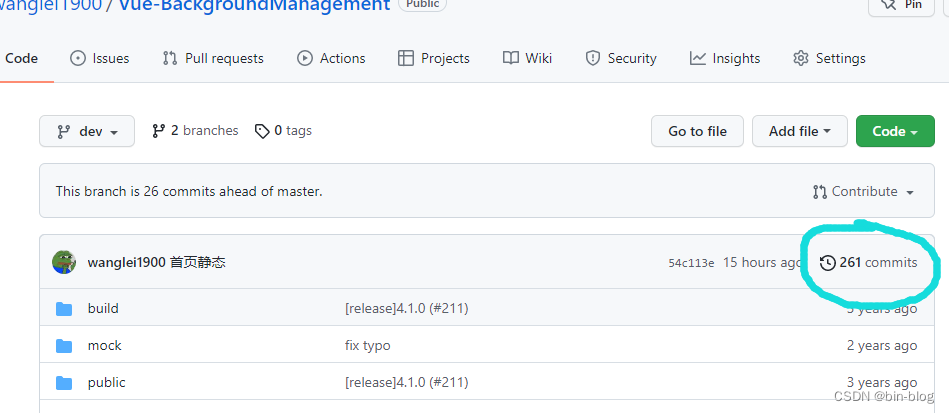Viewport: 949px width, 413px height.
Task: Click the '15 hours ago' timestamp
Action: click(763, 263)
